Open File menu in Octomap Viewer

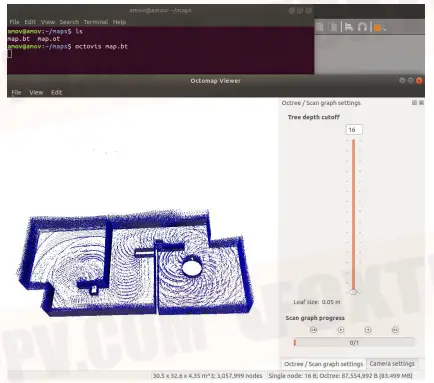[16, 92]
